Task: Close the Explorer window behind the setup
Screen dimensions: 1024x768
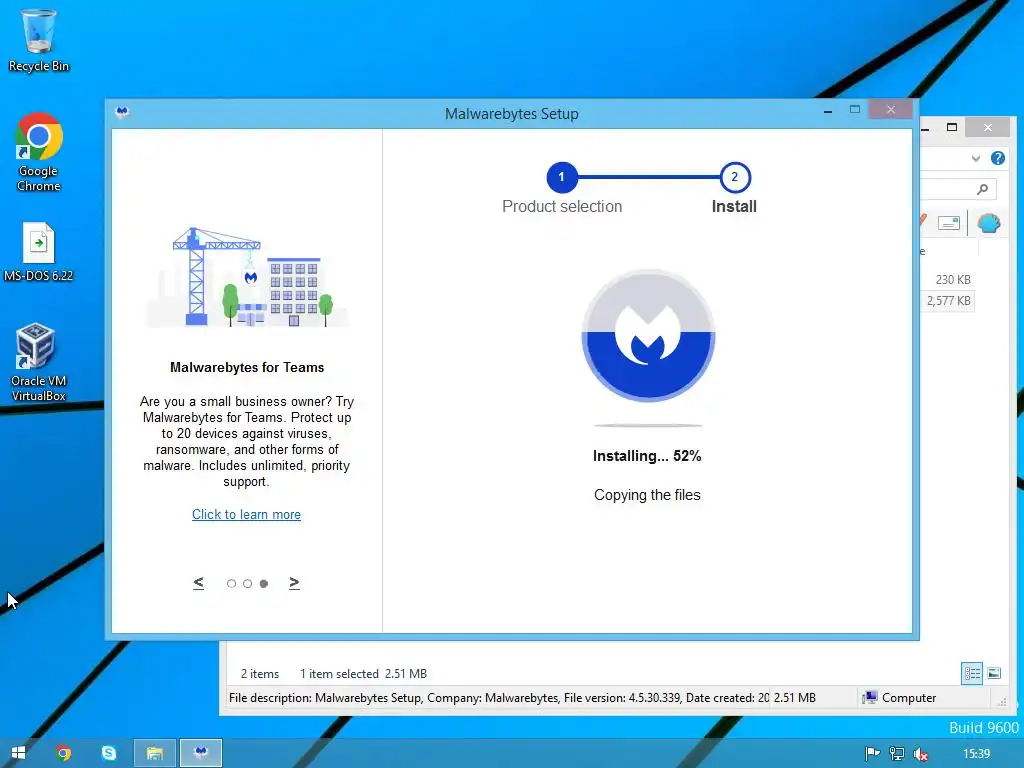Action: click(988, 127)
